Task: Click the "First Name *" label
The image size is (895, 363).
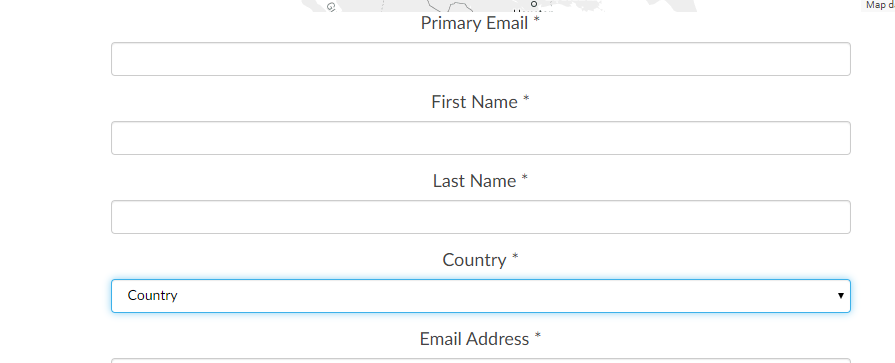Action: coord(480,102)
